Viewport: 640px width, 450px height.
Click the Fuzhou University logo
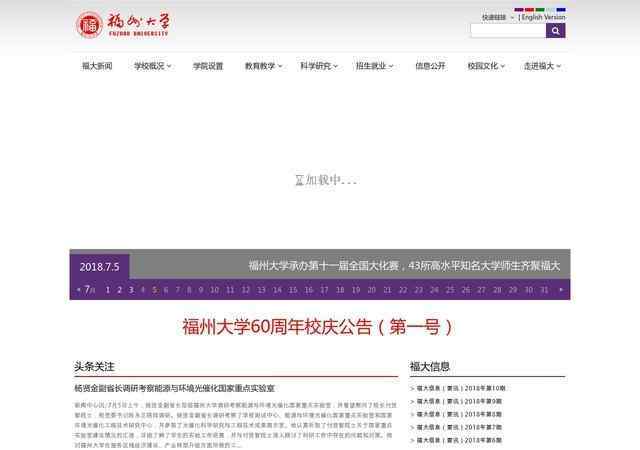122,25
